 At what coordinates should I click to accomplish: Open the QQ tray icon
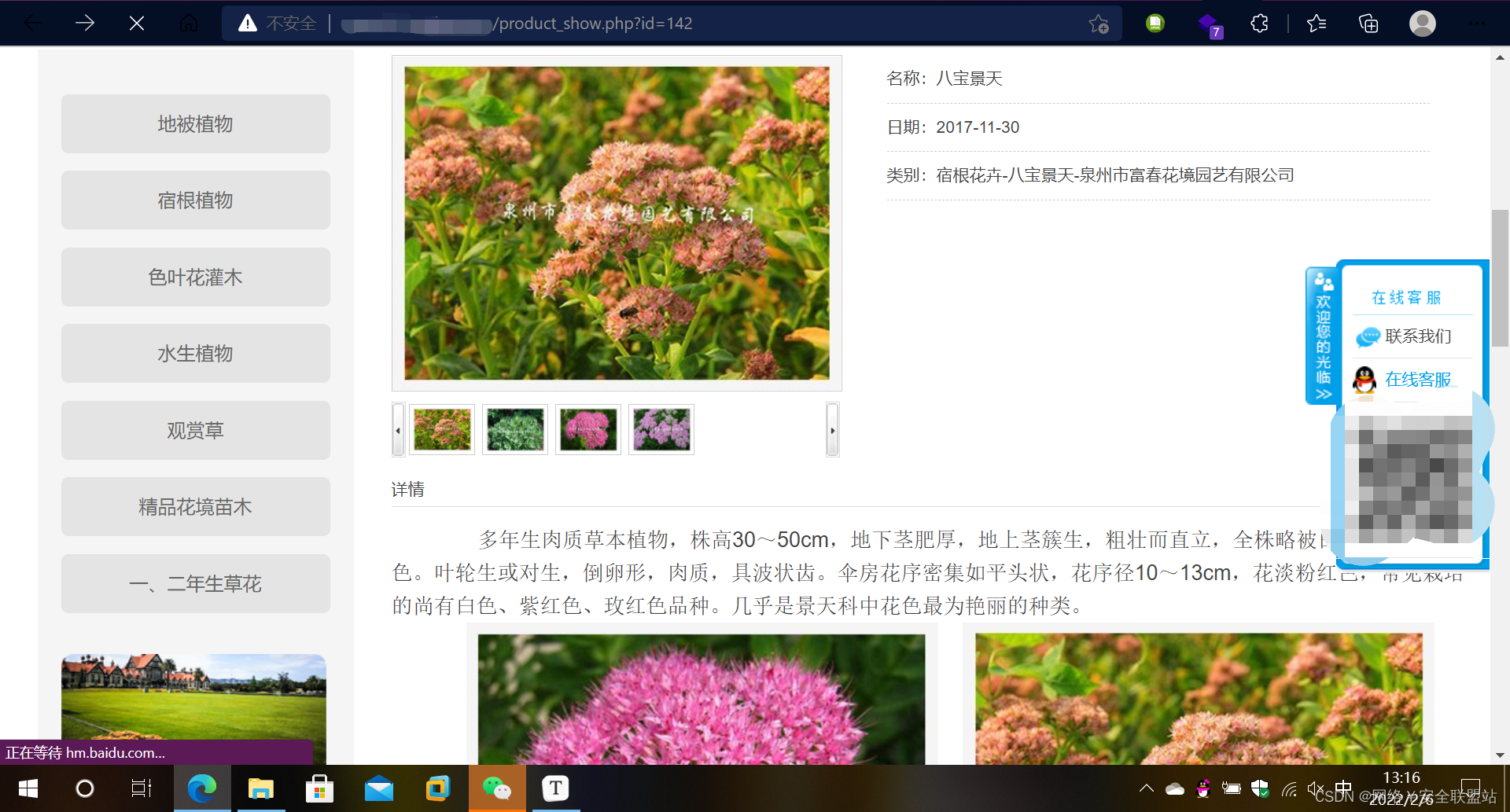pyautogui.click(x=1203, y=788)
